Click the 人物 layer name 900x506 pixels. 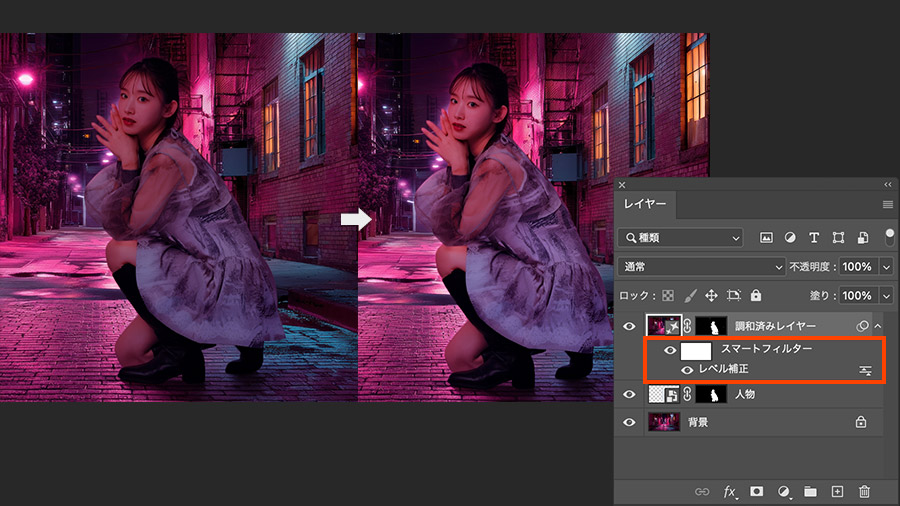(x=745, y=394)
